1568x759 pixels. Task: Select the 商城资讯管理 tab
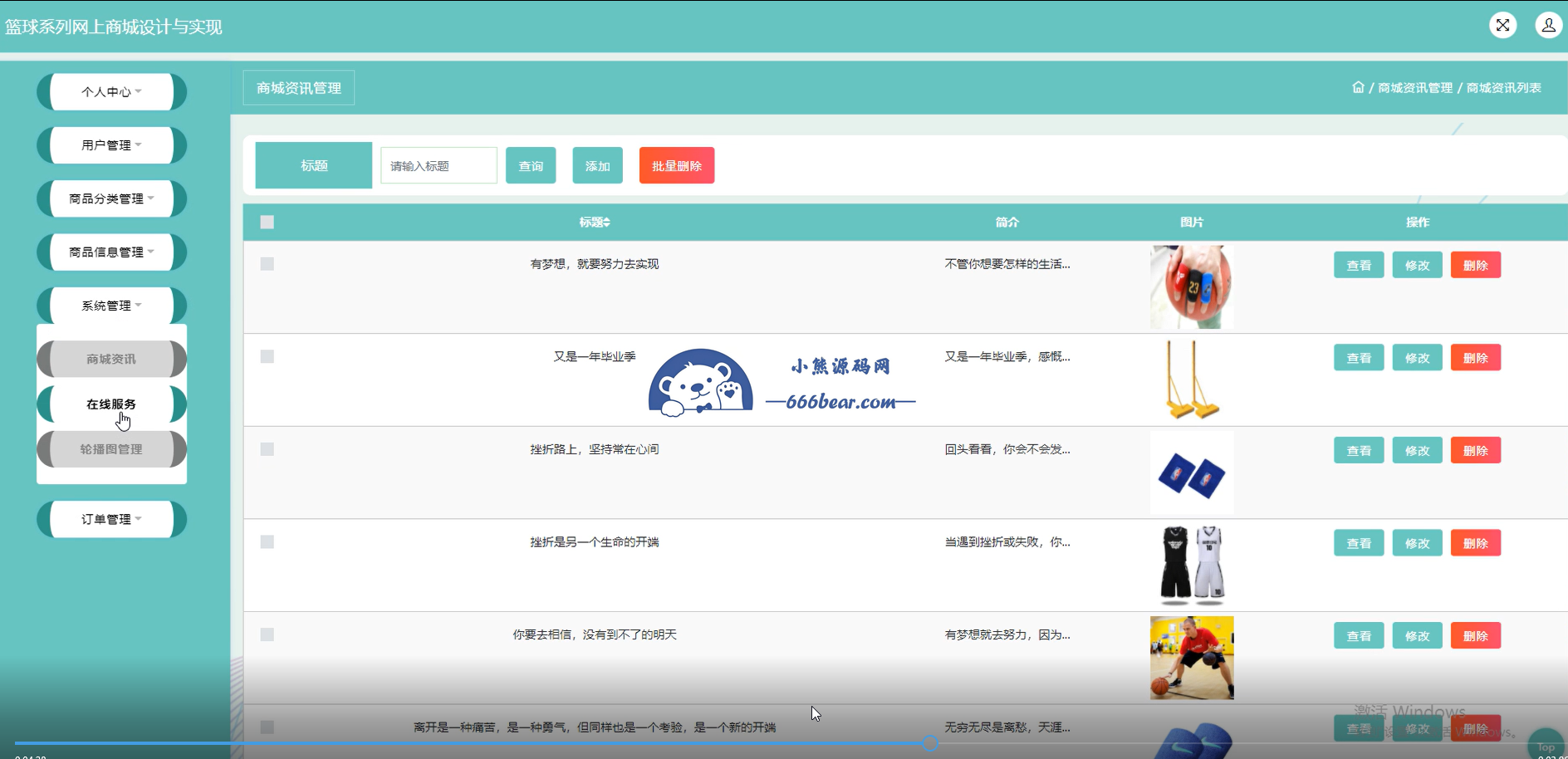(x=299, y=88)
